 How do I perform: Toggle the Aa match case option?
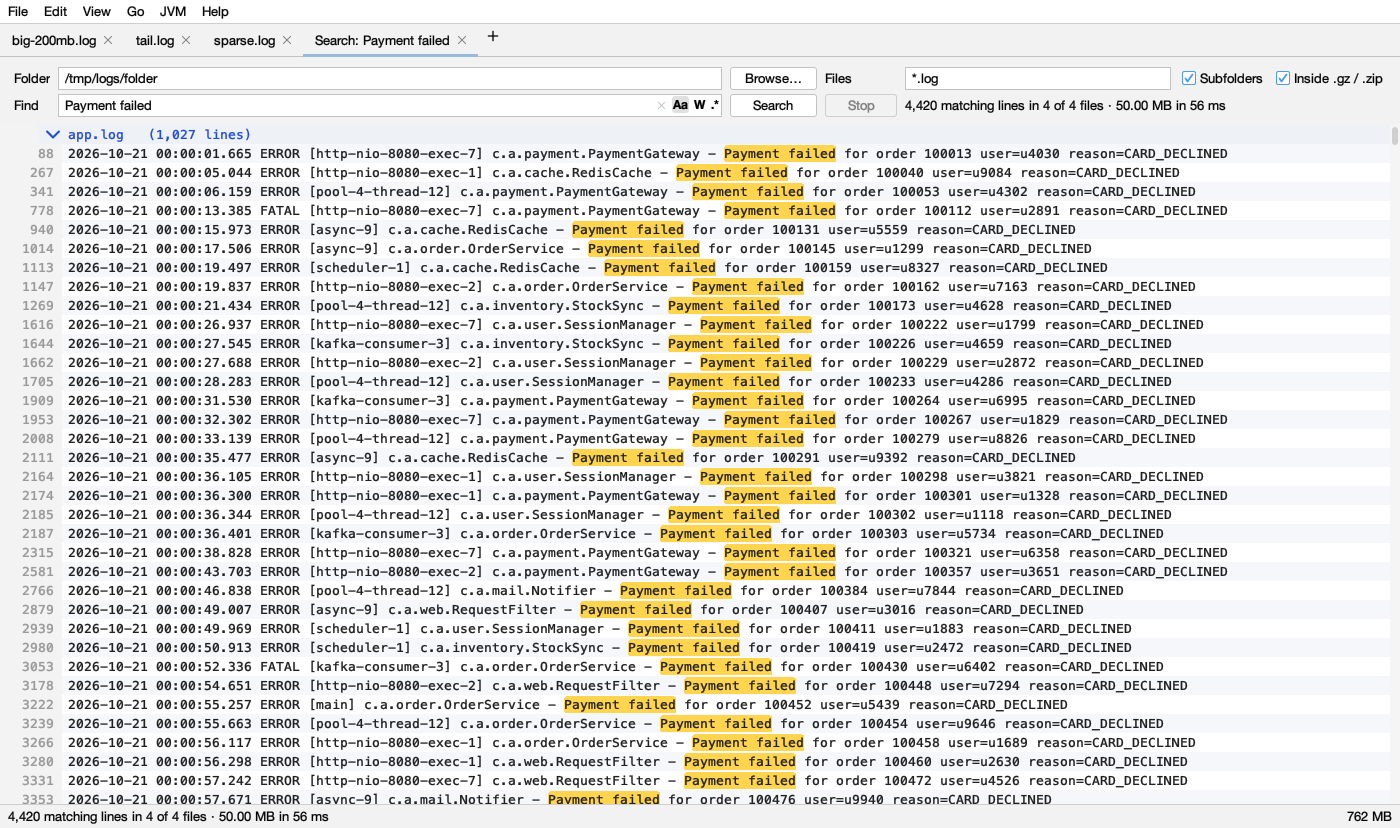click(680, 105)
